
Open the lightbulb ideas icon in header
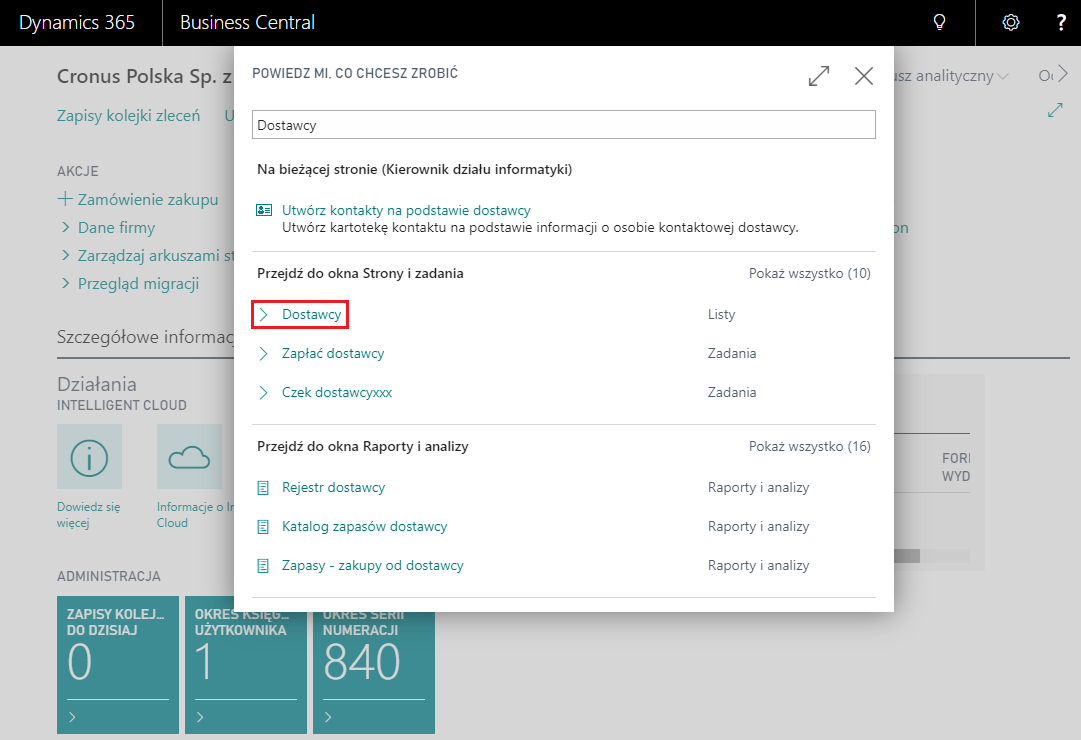[939, 23]
